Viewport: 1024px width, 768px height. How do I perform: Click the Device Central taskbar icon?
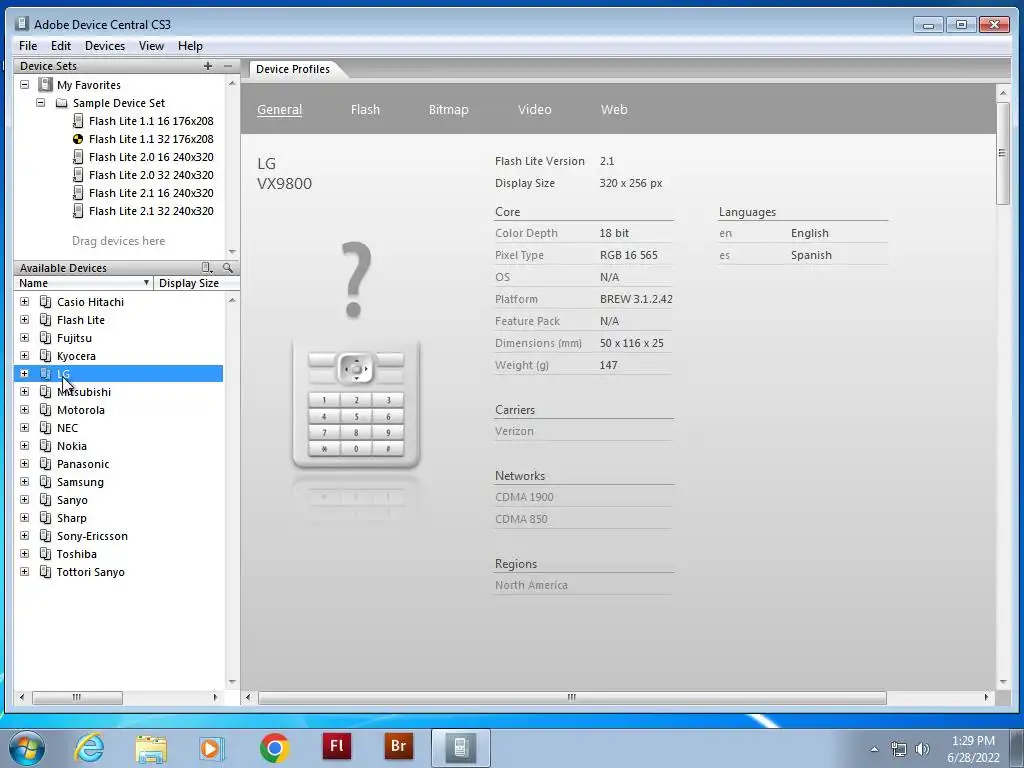point(460,748)
